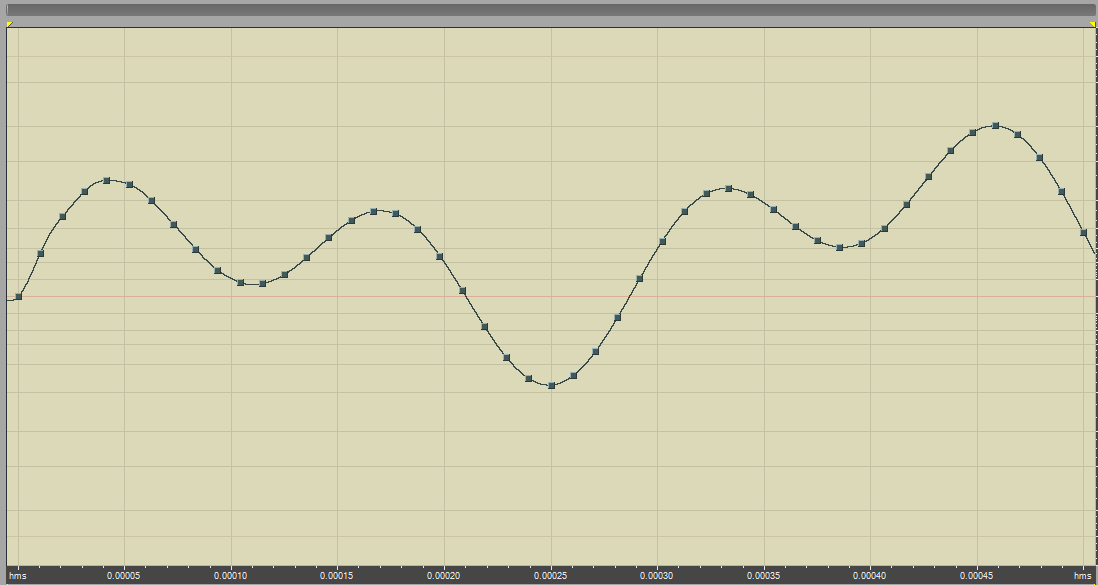Select the peak sample point near 0.00033
This screenshot has width=1098, height=585.
click(x=729, y=188)
